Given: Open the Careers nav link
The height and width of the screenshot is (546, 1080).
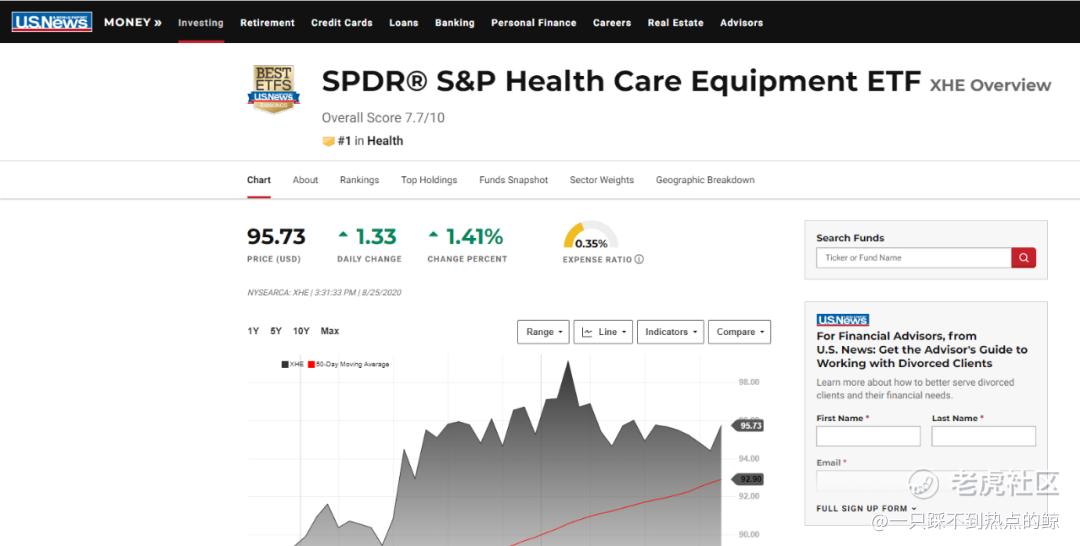Looking at the screenshot, I should [x=612, y=23].
